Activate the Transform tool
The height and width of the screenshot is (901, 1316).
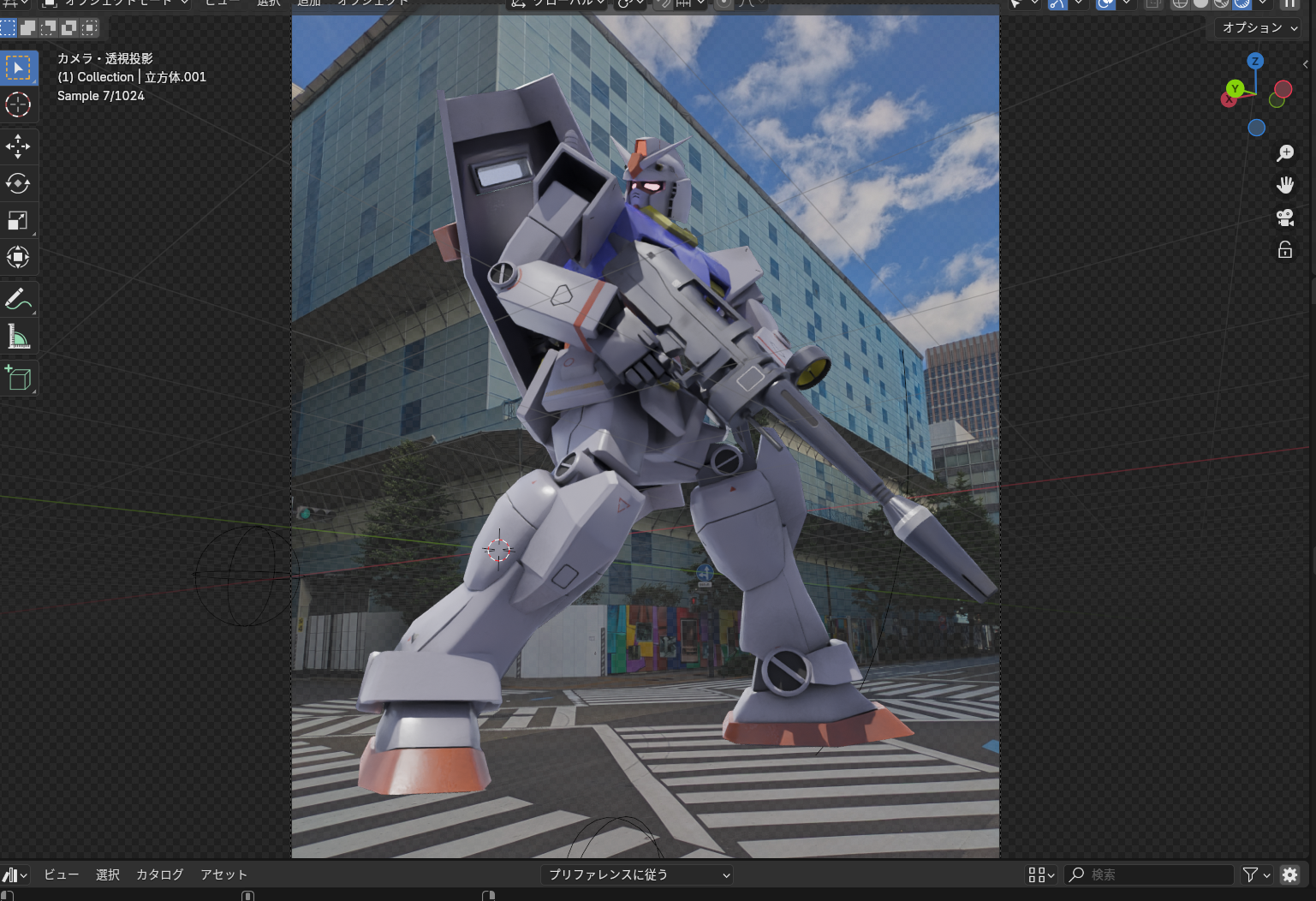[x=18, y=257]
